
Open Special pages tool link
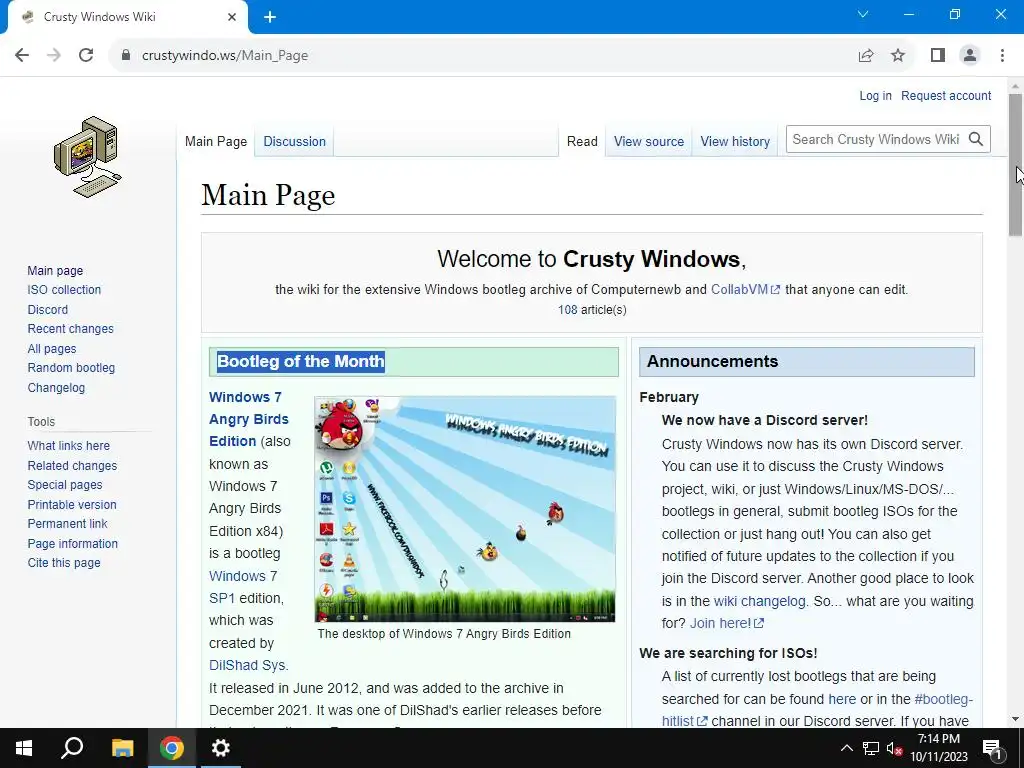pyautogui.click(x=65, y=485)
